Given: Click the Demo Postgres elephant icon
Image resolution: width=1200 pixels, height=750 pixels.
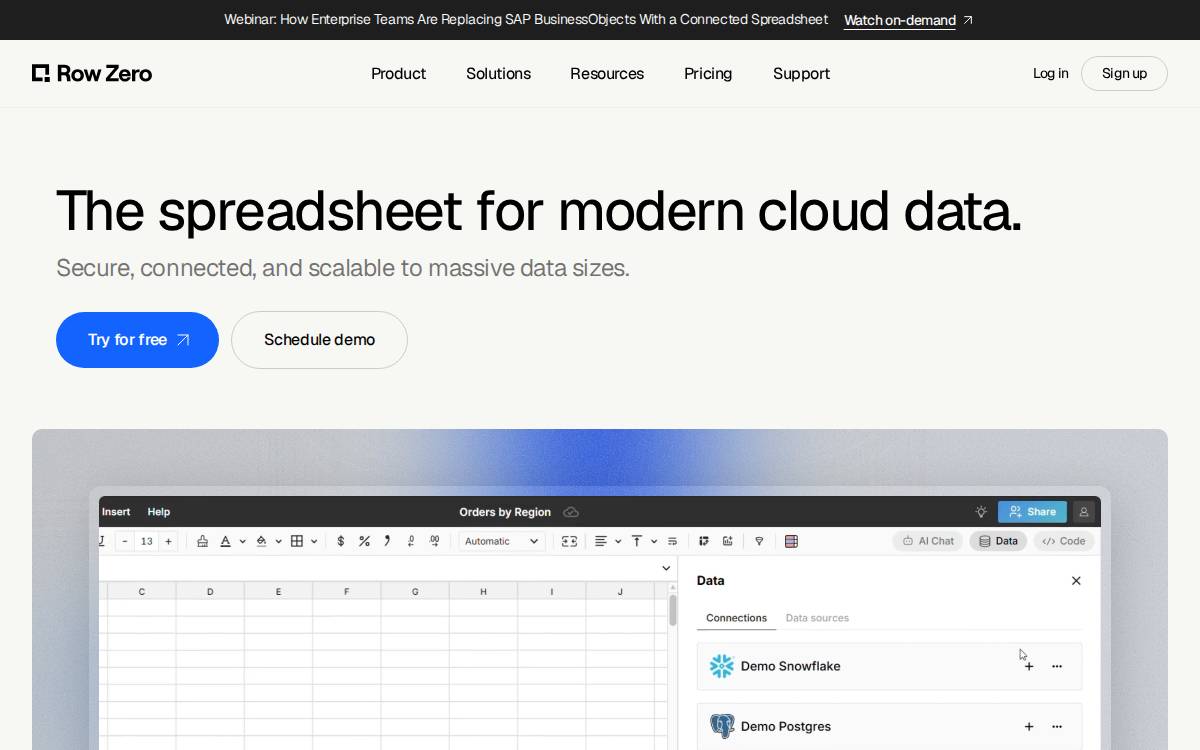Looking at the screenshot, I should (722, 726).
